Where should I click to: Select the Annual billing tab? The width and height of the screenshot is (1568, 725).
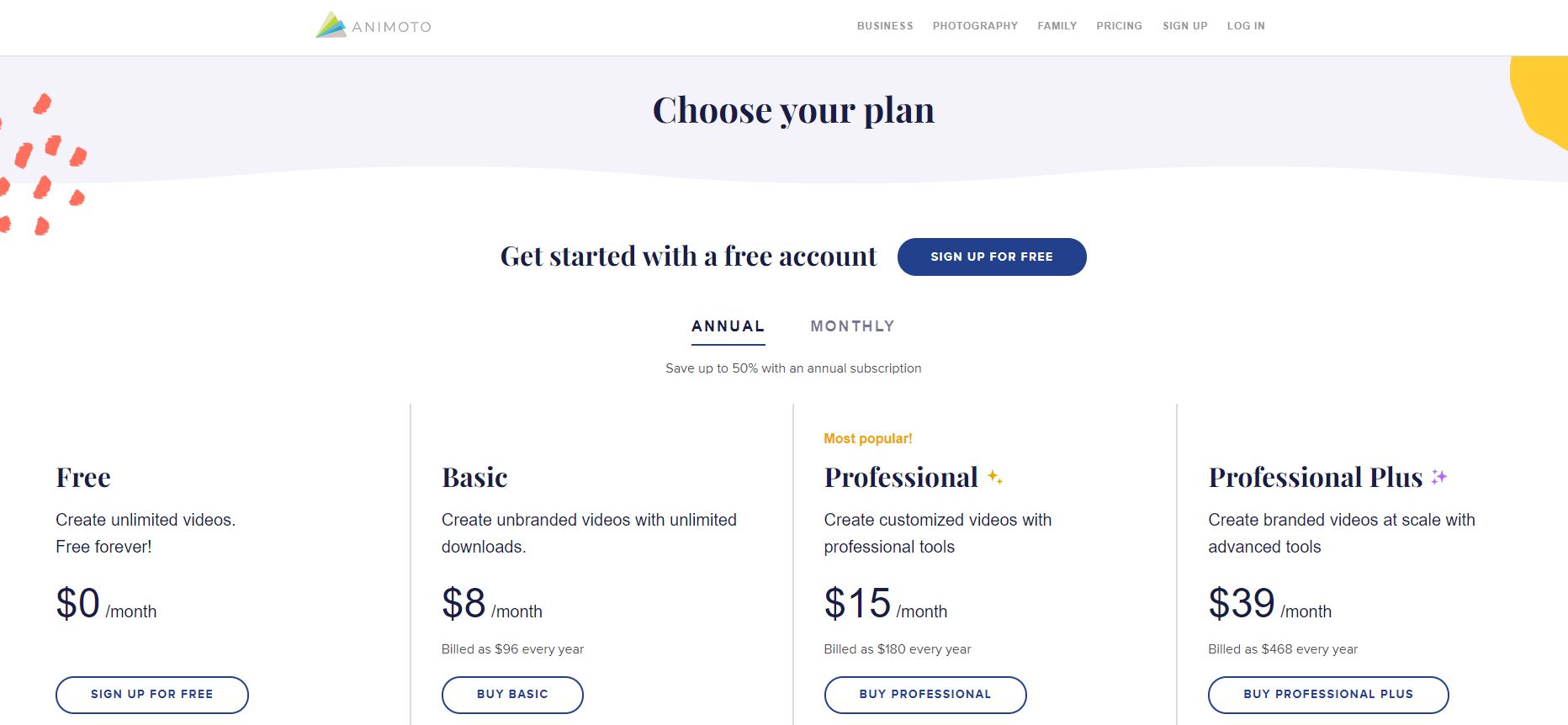click(728, 326)
